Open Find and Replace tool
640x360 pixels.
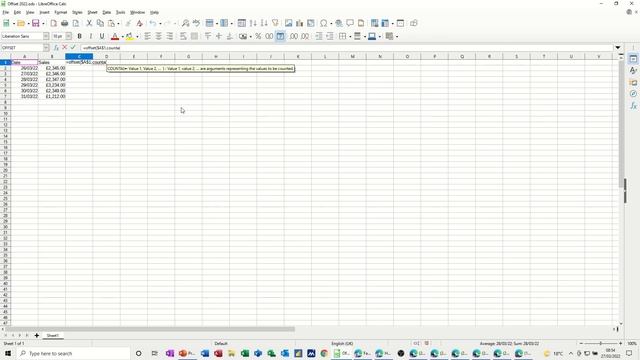pos(185,23)
